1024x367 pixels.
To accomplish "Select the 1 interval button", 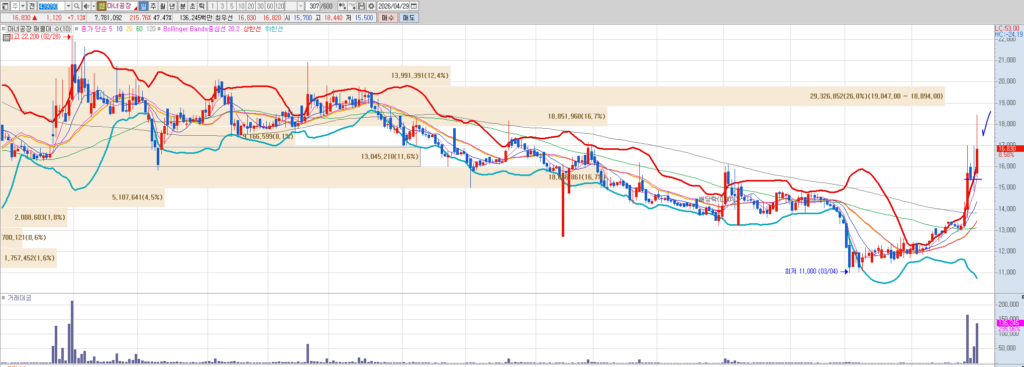I will point(213,6).
